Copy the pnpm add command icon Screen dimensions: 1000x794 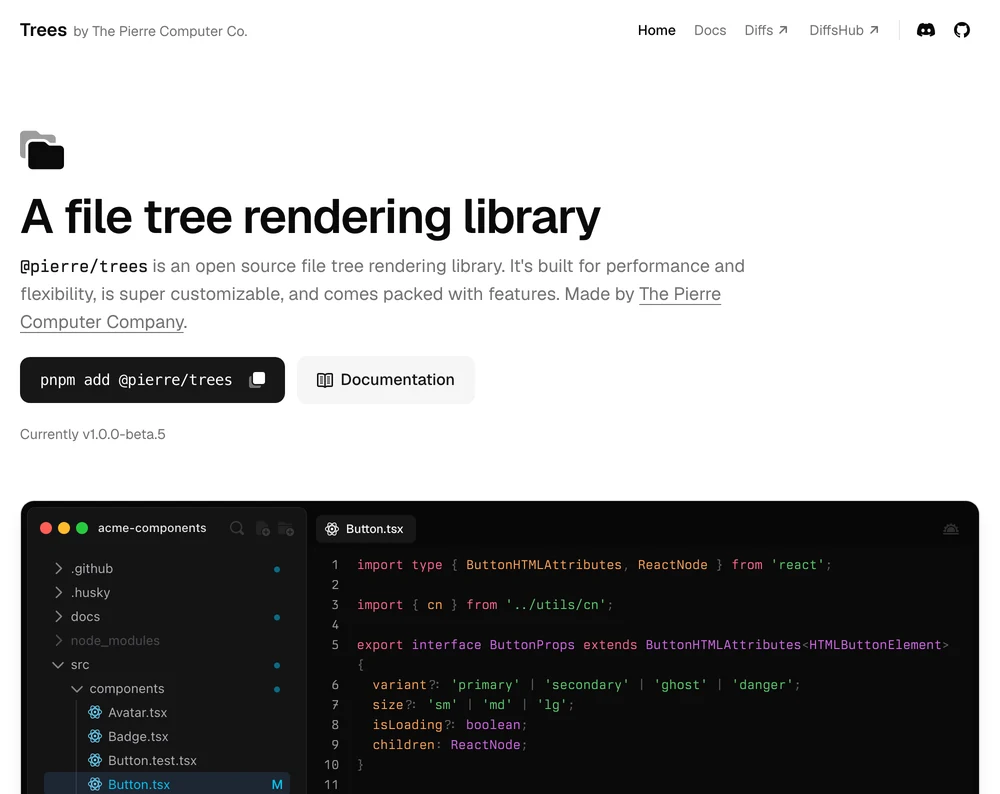coord(257,379)
